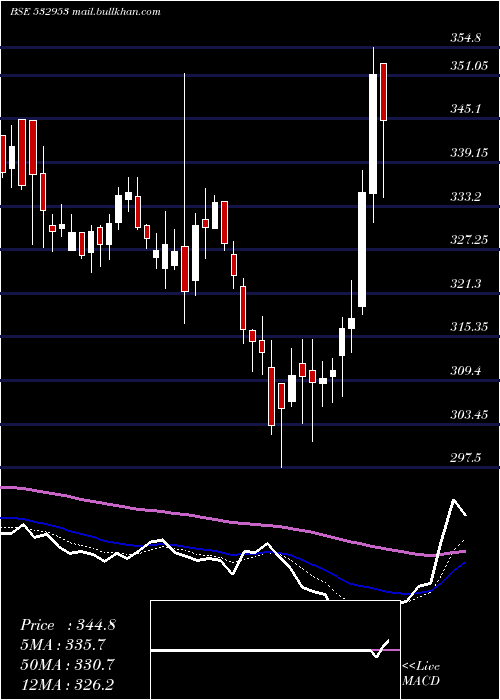
Task: Click the 297.5 price level label
Action: pyautogui.click(x=465, y=458)
